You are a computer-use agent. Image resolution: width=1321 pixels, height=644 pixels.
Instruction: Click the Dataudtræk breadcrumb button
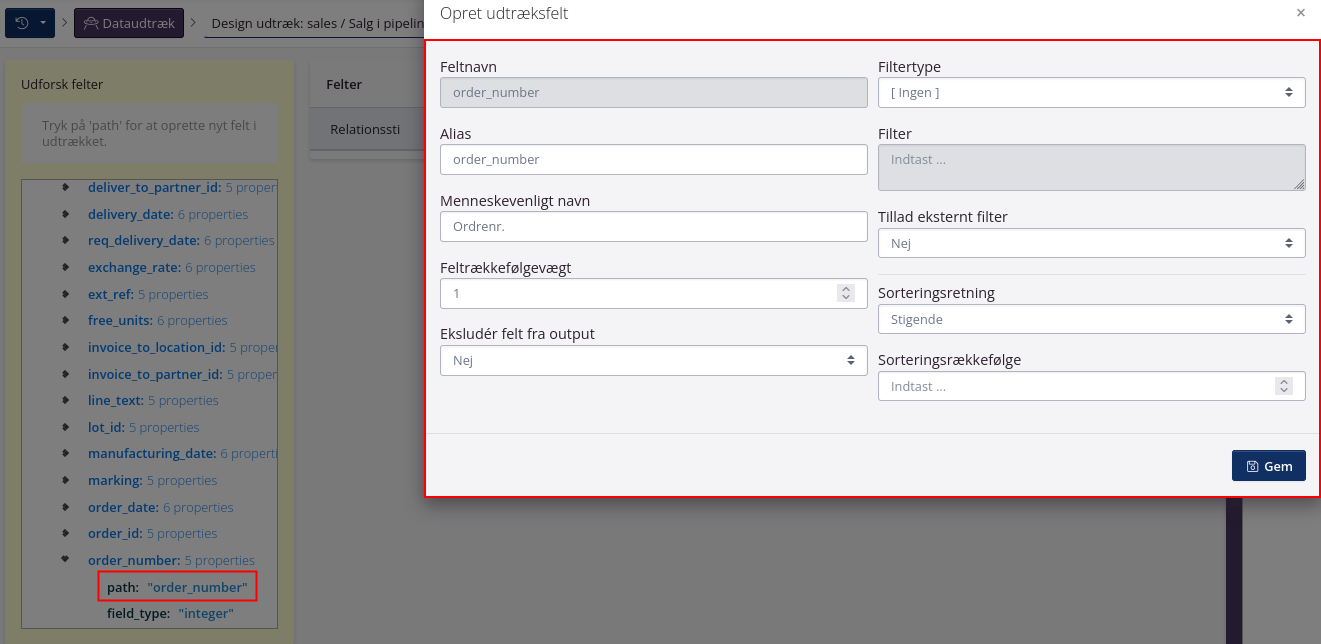point(129,24)
